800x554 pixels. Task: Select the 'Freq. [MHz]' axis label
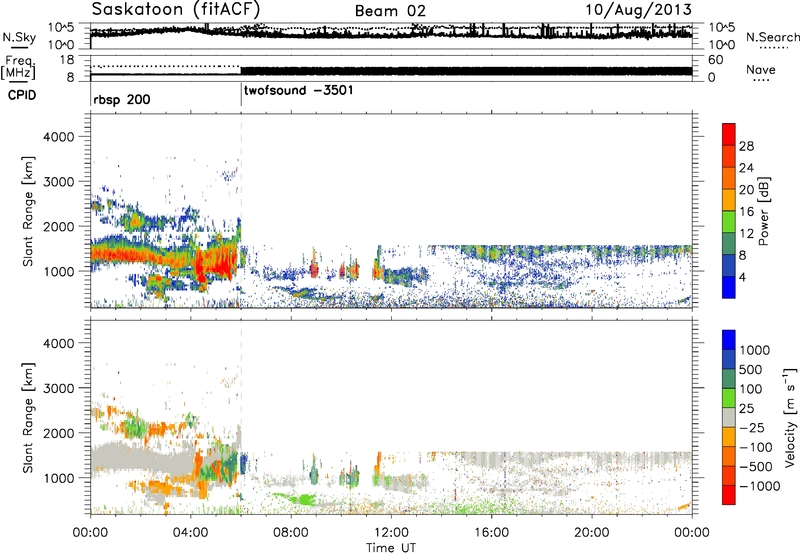[19, 67]
